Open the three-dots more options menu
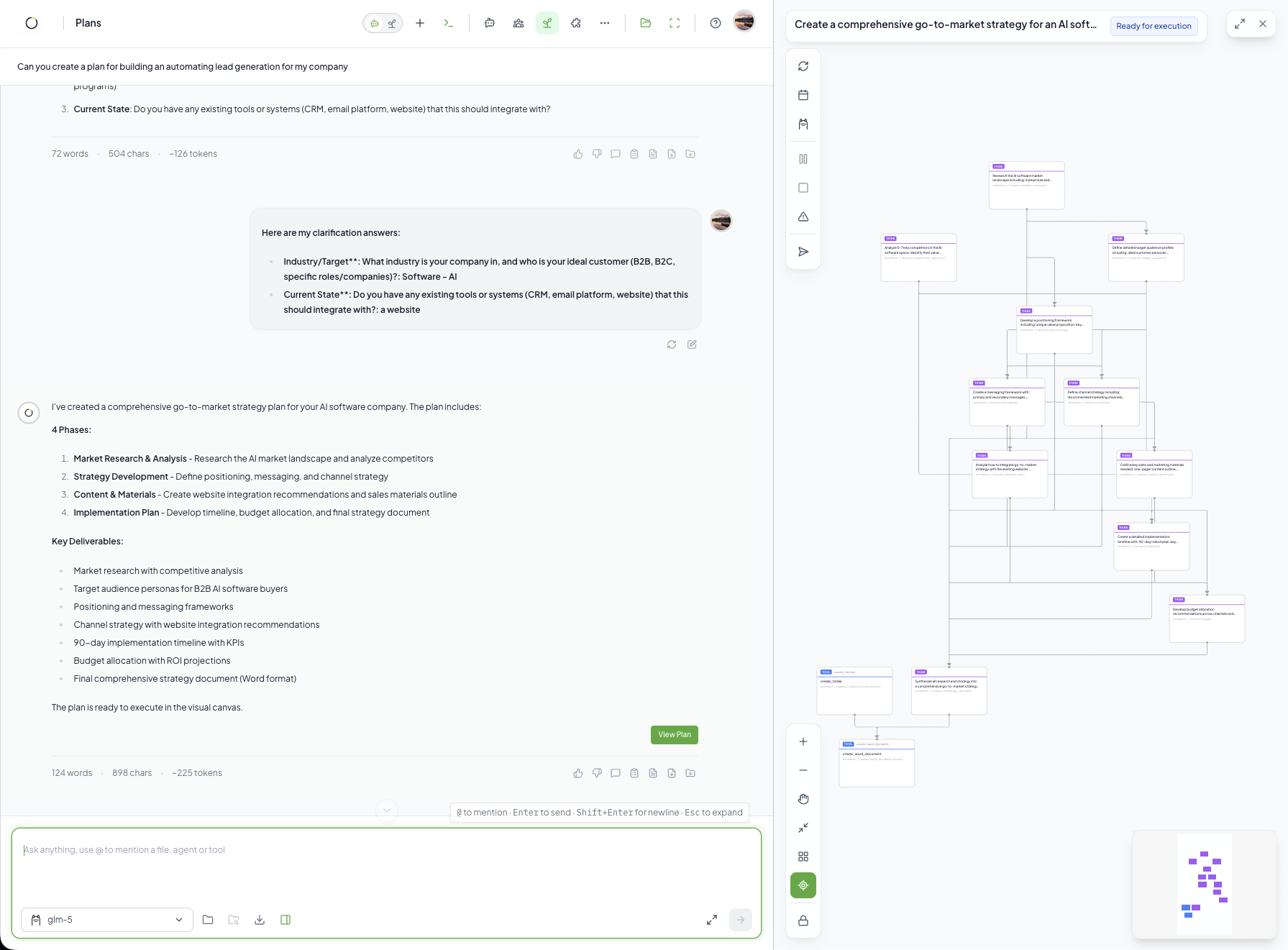 (605, 23)
